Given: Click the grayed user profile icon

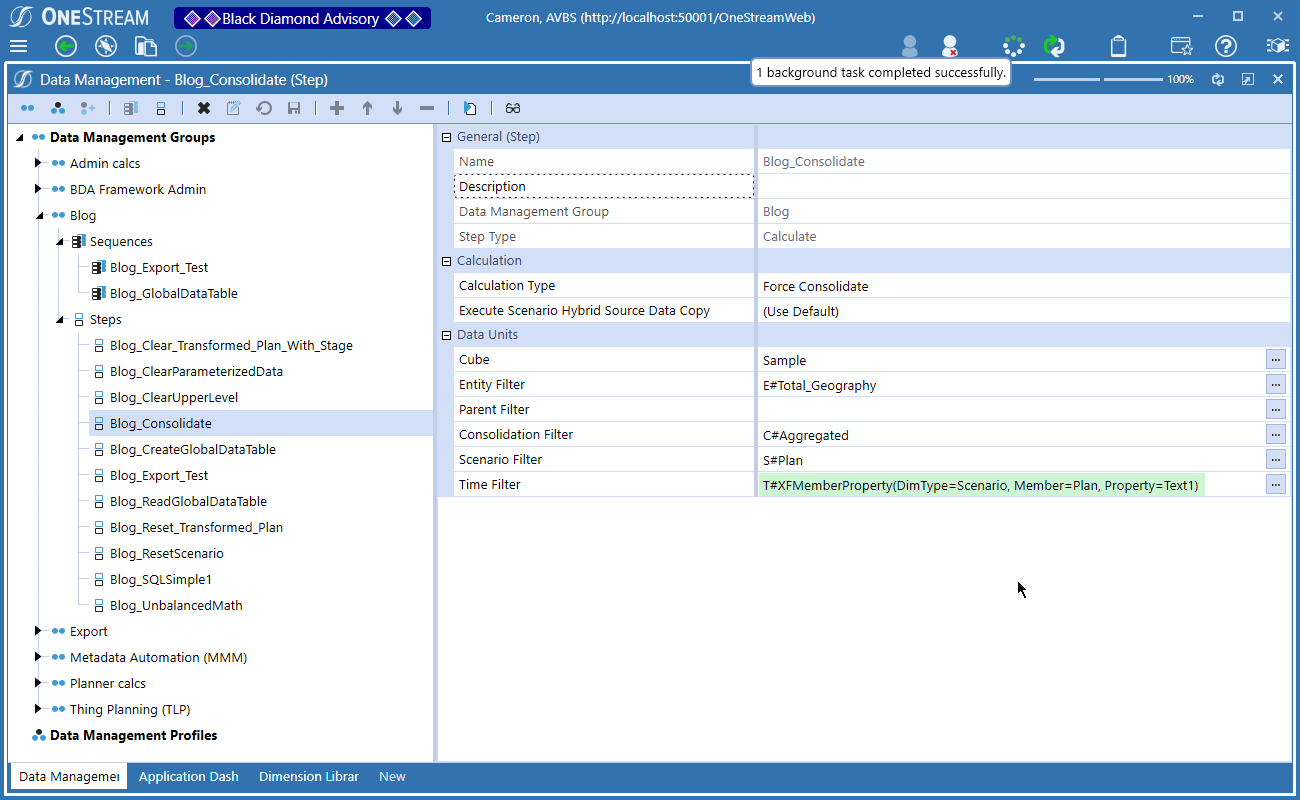Looking at the screenshot, I should click(910, 46).
